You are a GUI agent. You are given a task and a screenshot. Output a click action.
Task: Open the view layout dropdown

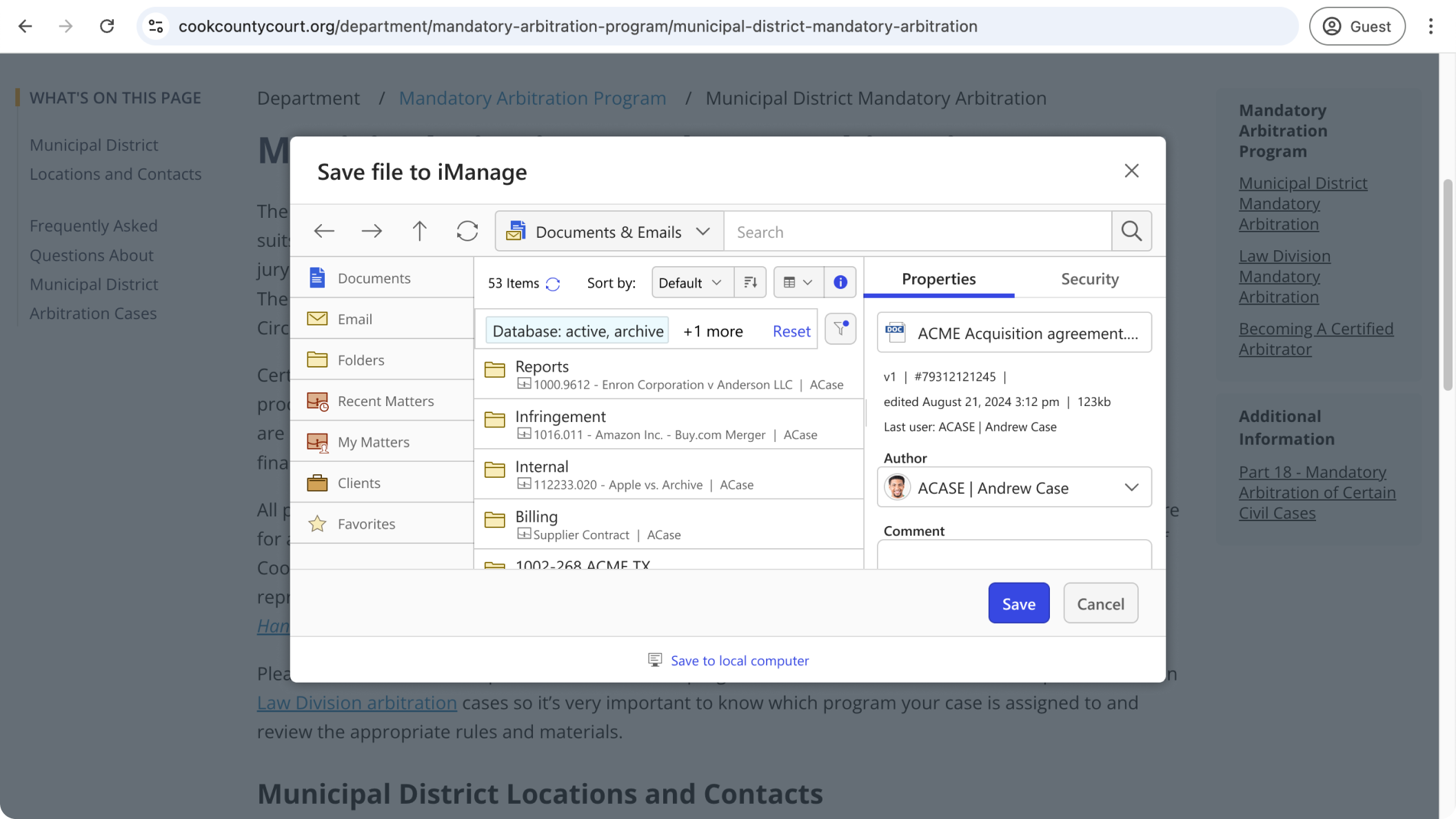click(x=798, y=283)
